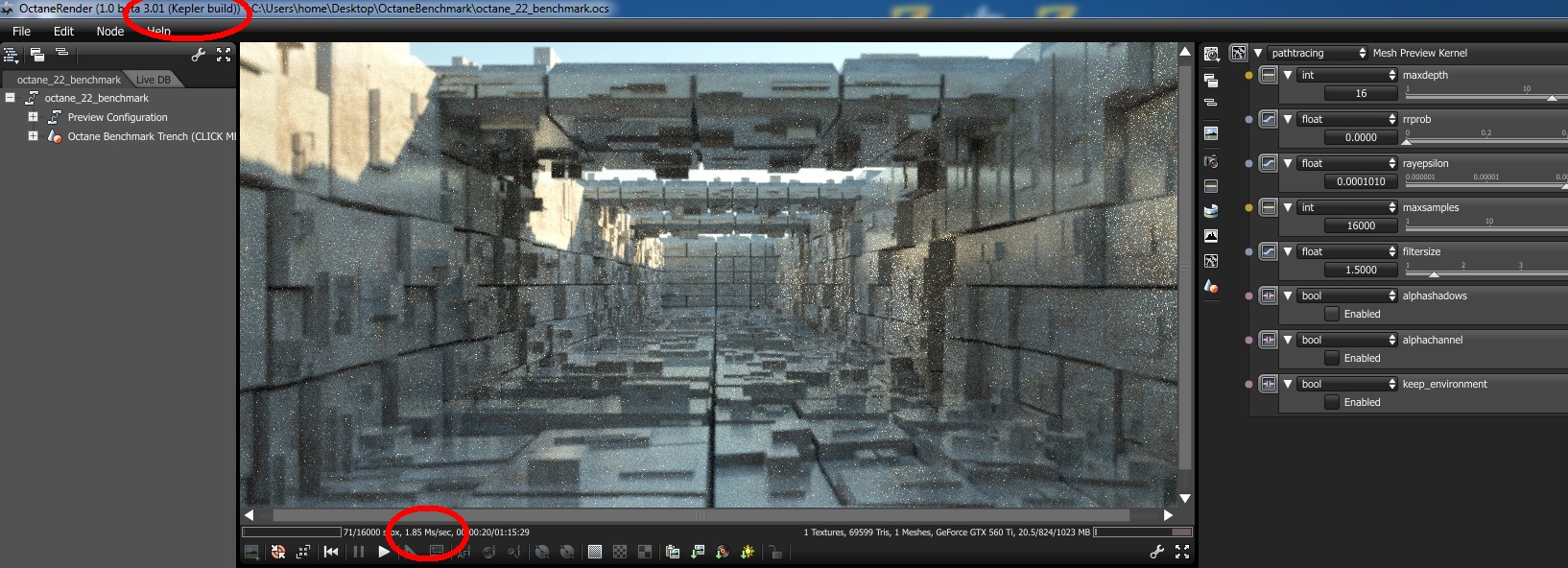Open the File menu
Viewport: 1568px width, 568px height.
coord(21,31)
